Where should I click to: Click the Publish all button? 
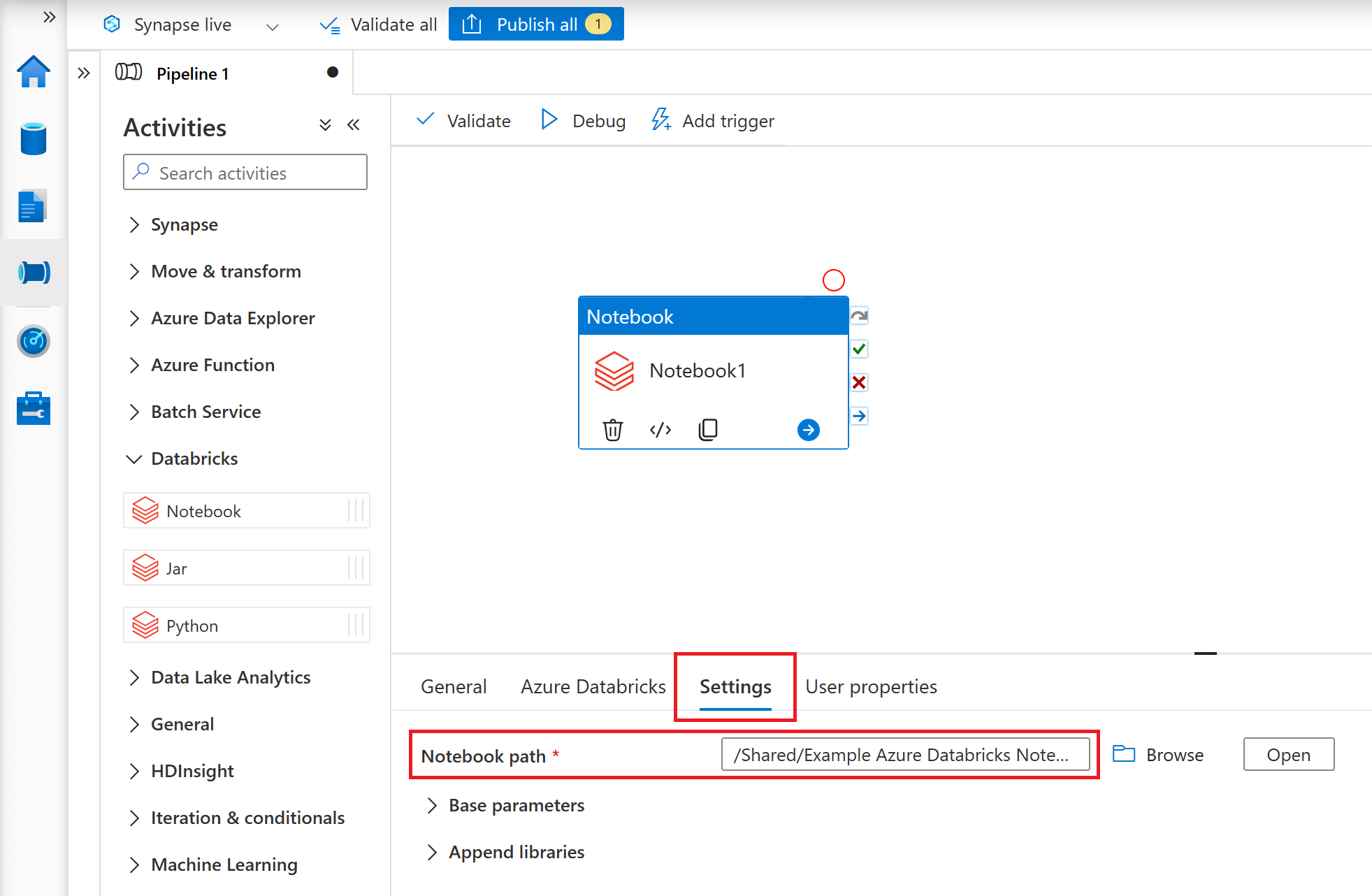pos(536,24)
